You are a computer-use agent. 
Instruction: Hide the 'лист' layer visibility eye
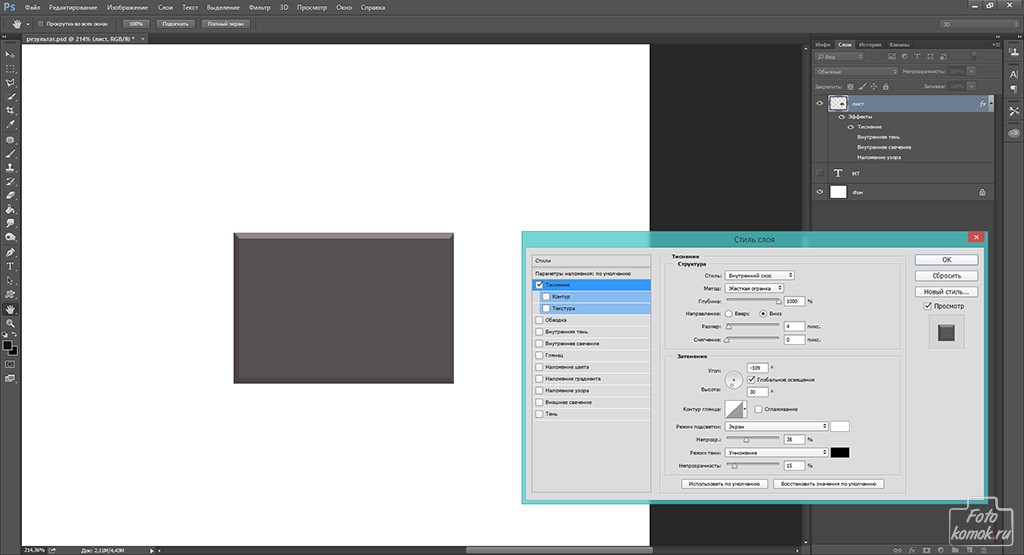coord(820,103)
